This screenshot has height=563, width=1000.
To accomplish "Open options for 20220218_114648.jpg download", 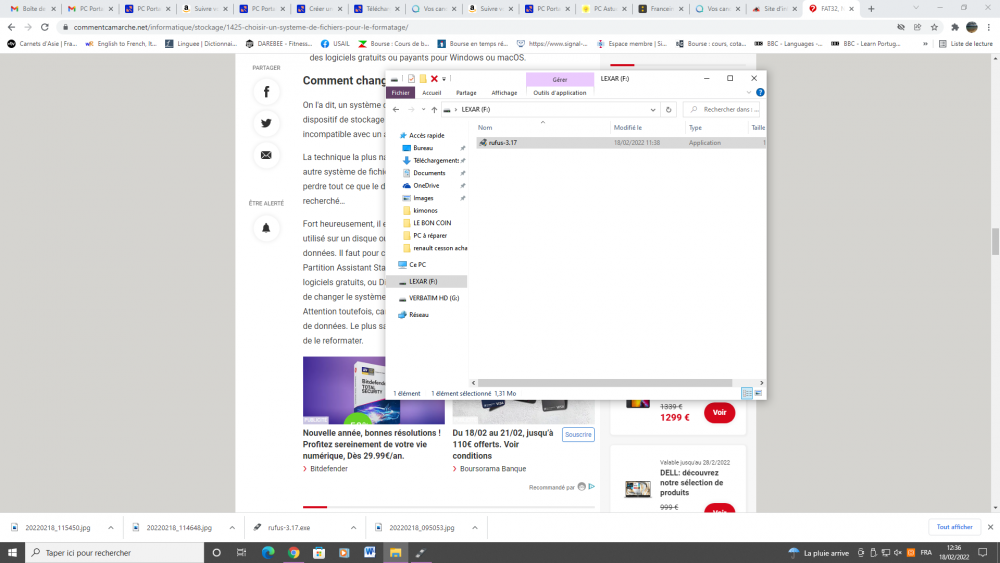I will coord(232,528).
